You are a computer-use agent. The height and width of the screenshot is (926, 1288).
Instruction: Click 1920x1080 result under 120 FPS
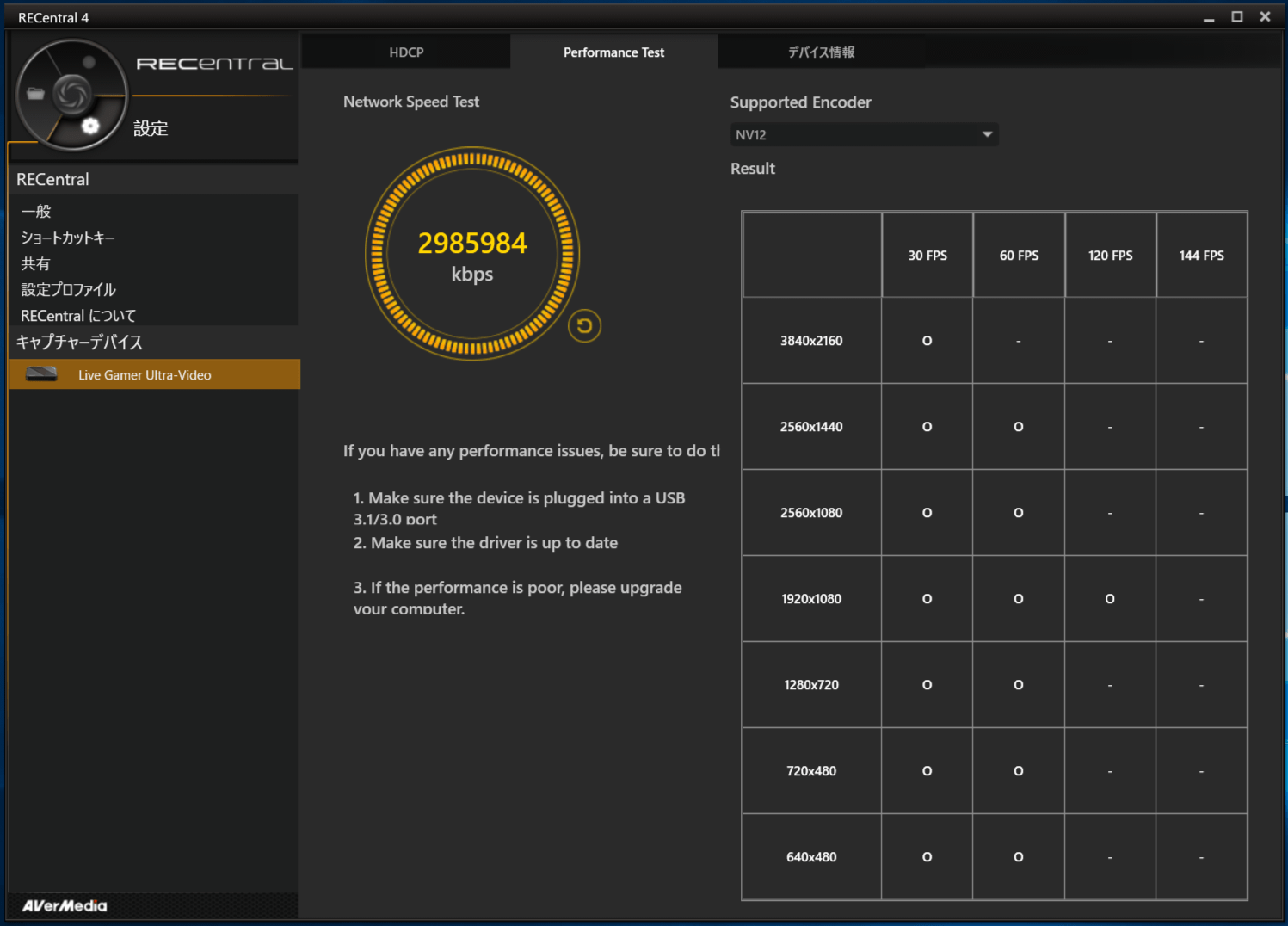pyautogui.click(x=1110, y=599)
